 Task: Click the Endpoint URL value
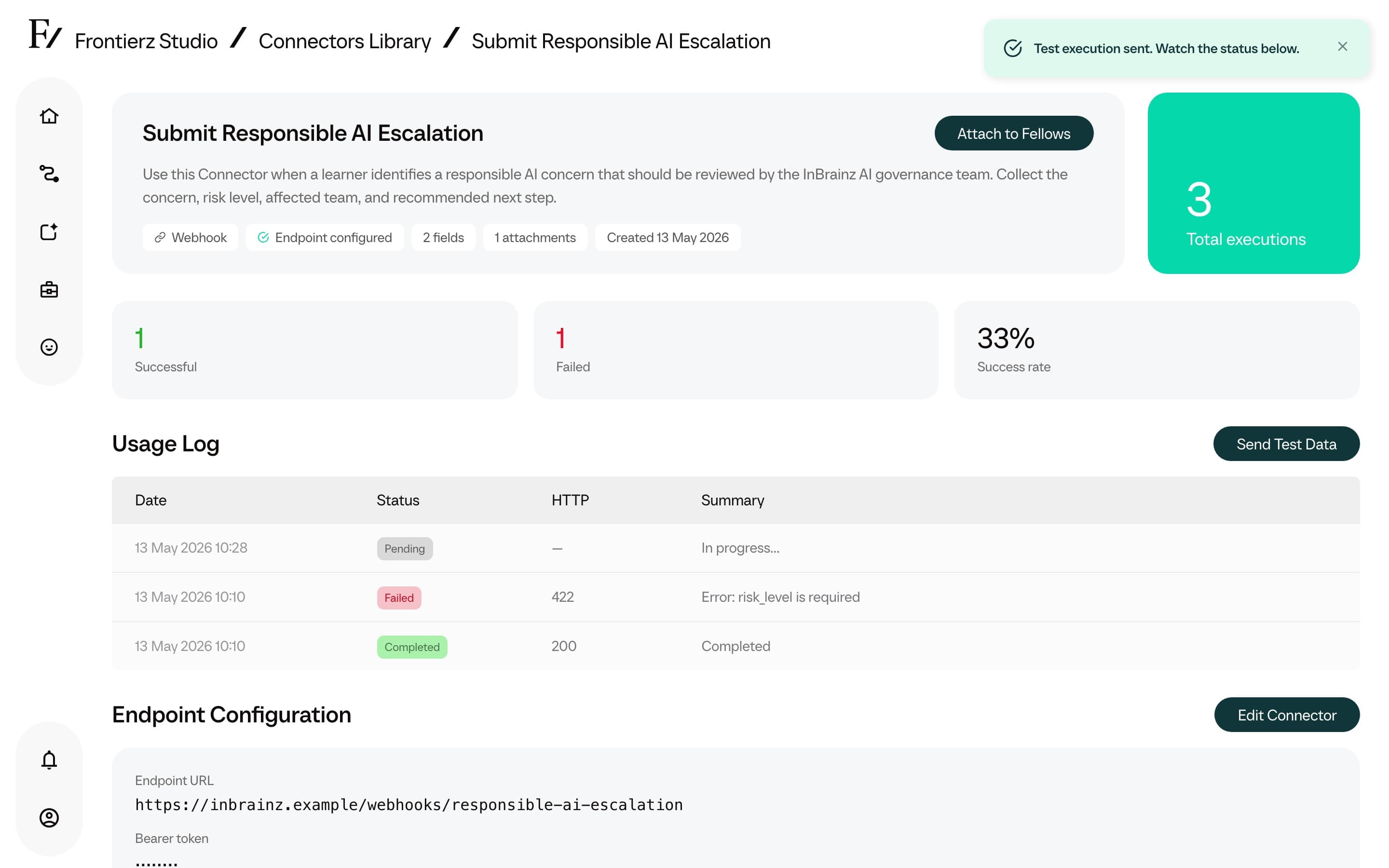pyautogui.click(x=409, y=804)
